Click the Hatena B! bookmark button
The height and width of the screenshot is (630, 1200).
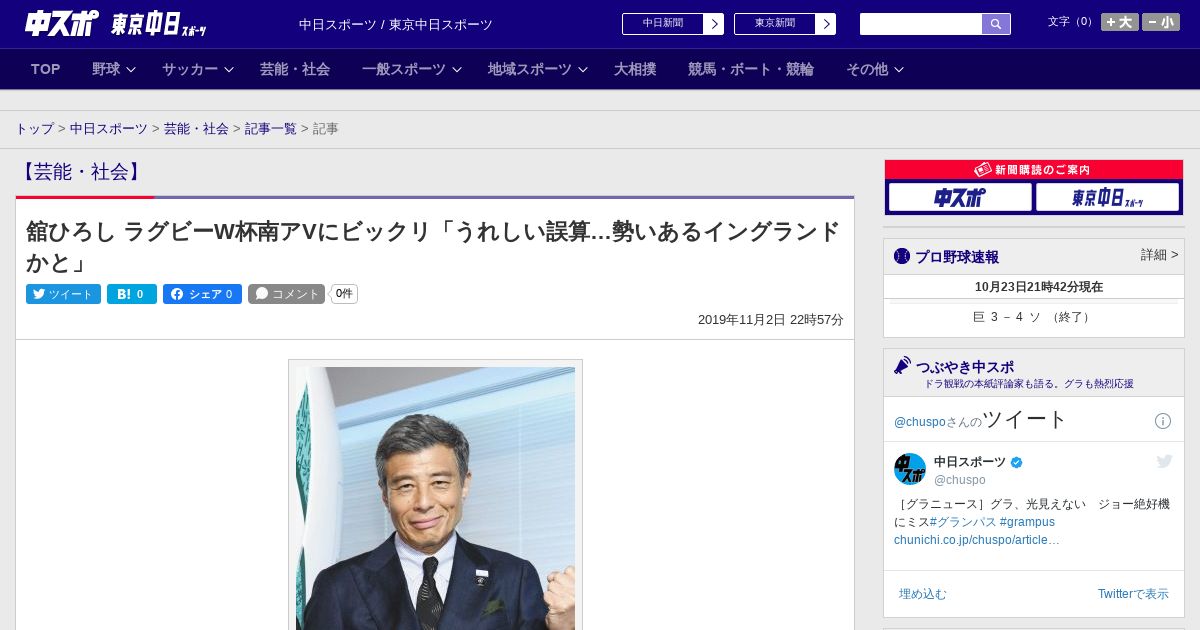coord(132,294)
